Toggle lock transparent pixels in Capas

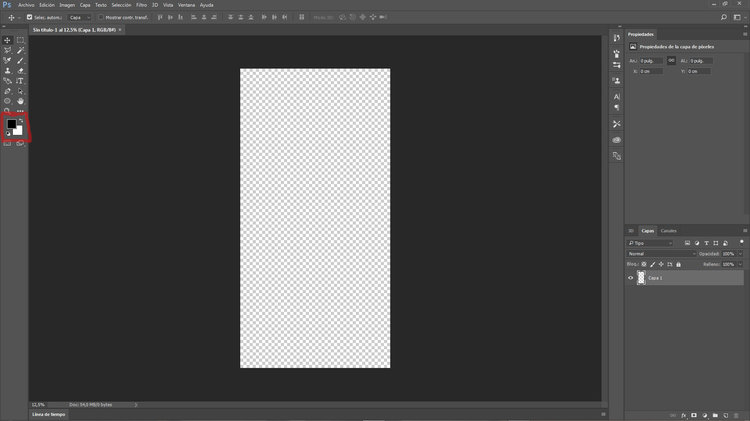tap(644, 264)
